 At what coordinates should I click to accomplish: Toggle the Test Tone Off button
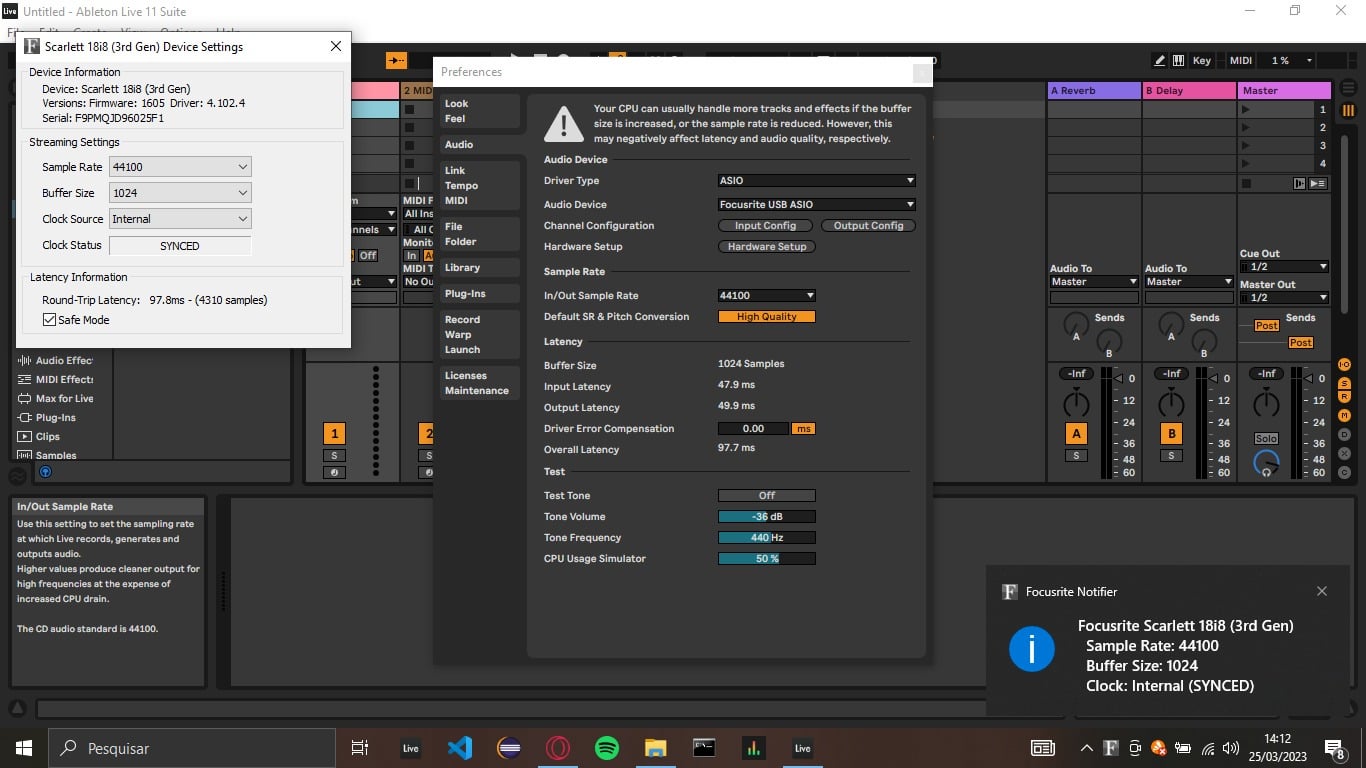[766, 496]
